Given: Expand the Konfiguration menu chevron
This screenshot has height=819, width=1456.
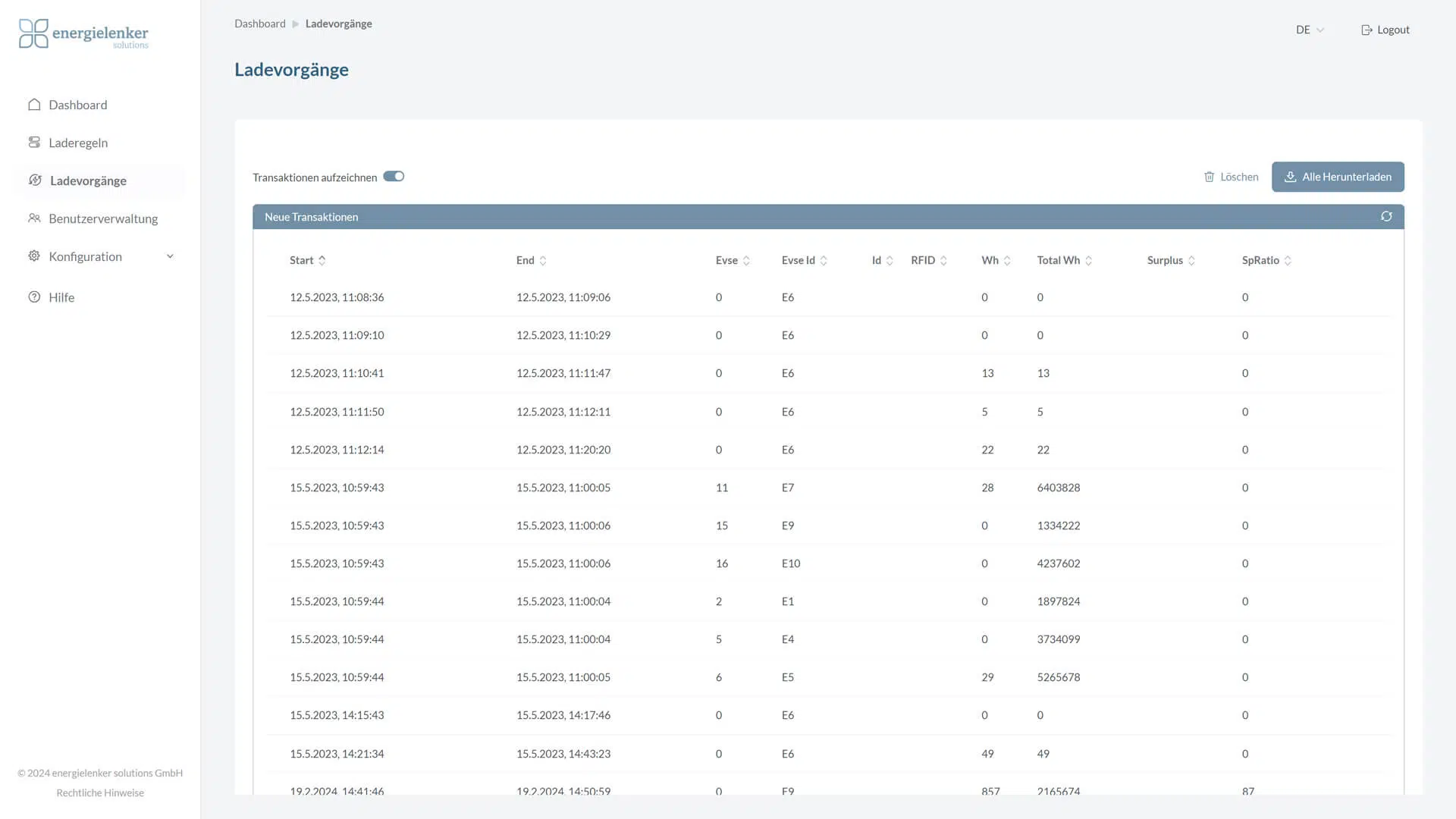Looking at the screenshot, I should [x=170, y=256].
